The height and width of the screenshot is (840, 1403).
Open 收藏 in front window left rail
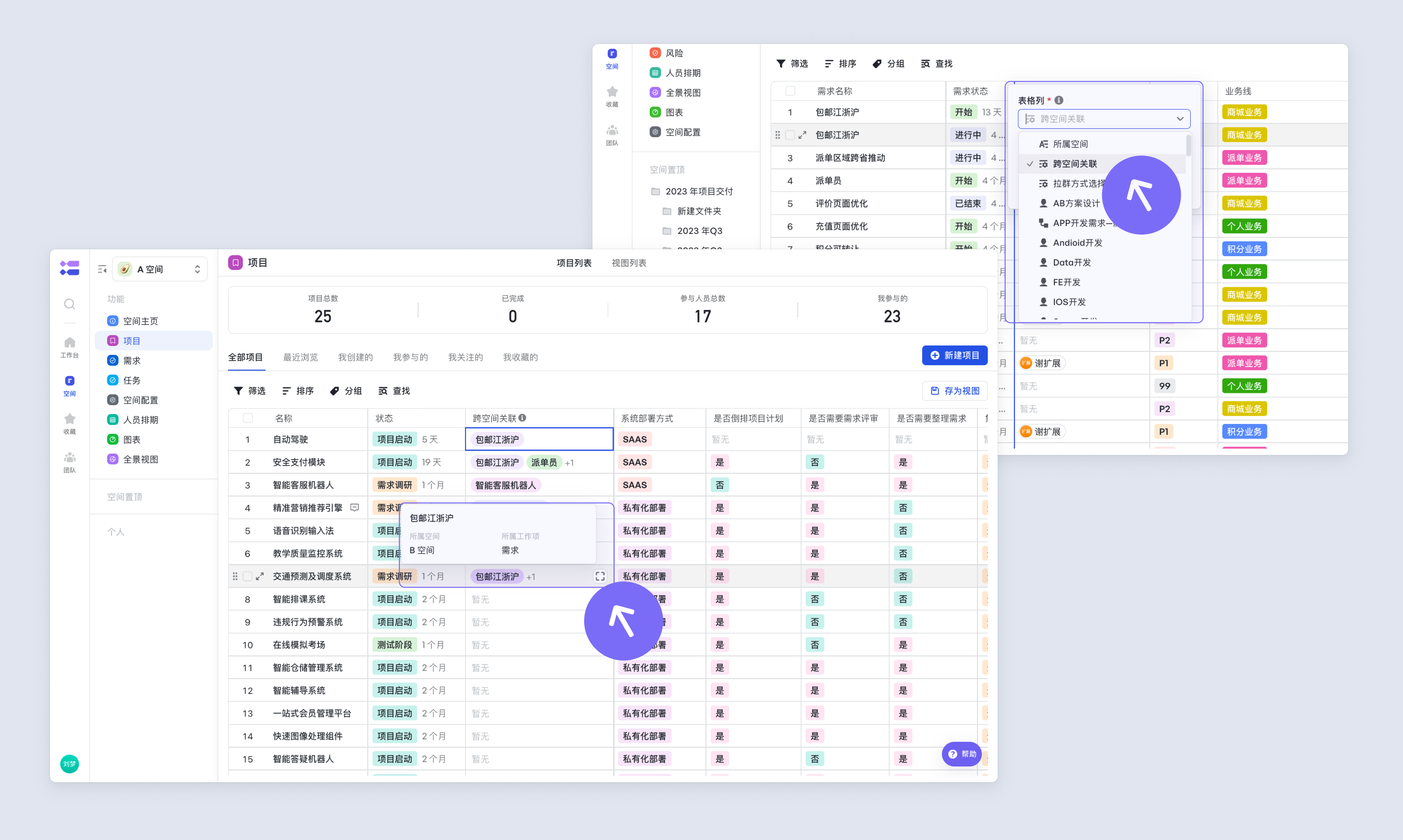tap(69, 424)
